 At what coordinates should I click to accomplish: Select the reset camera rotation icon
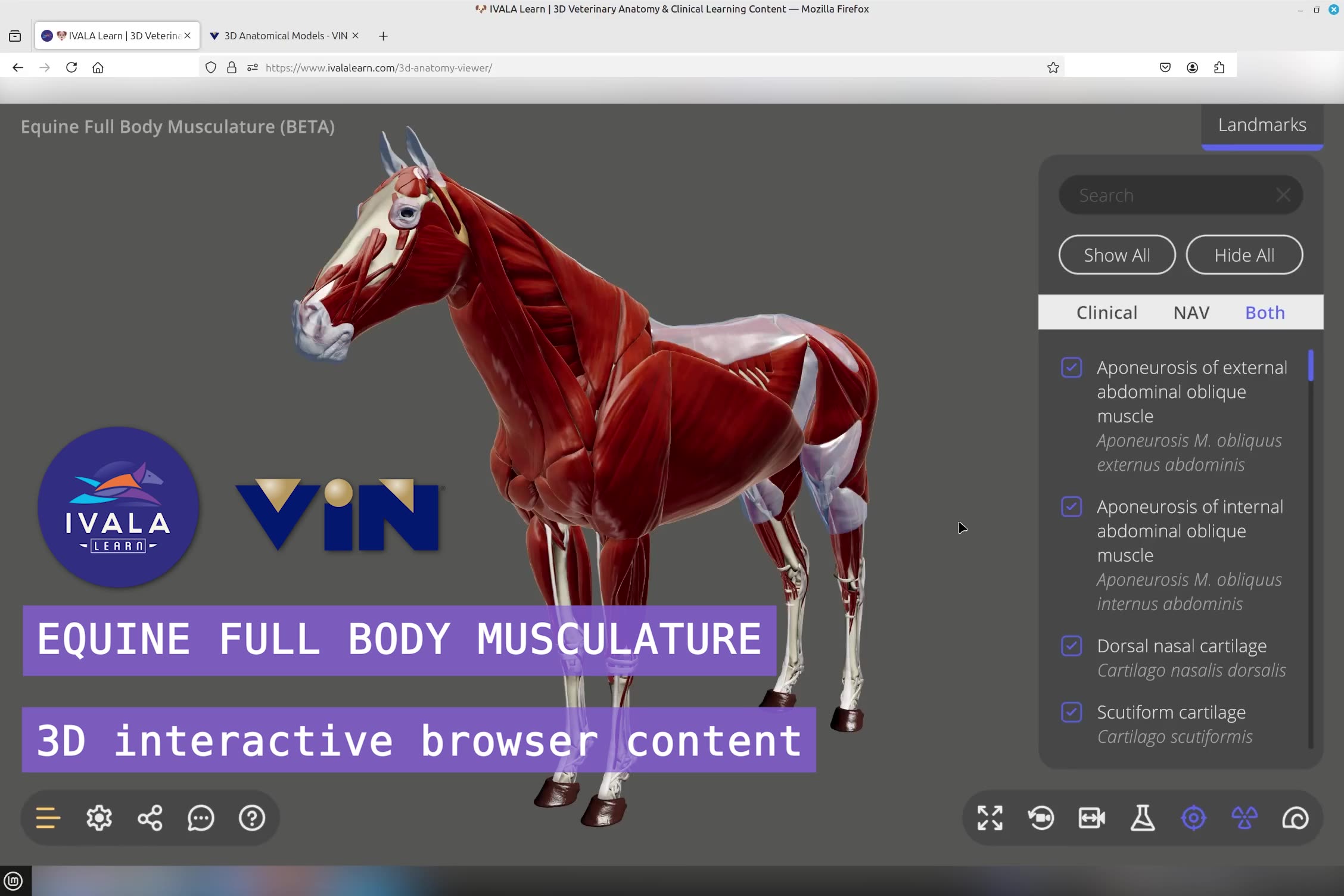pos(1040,817)
